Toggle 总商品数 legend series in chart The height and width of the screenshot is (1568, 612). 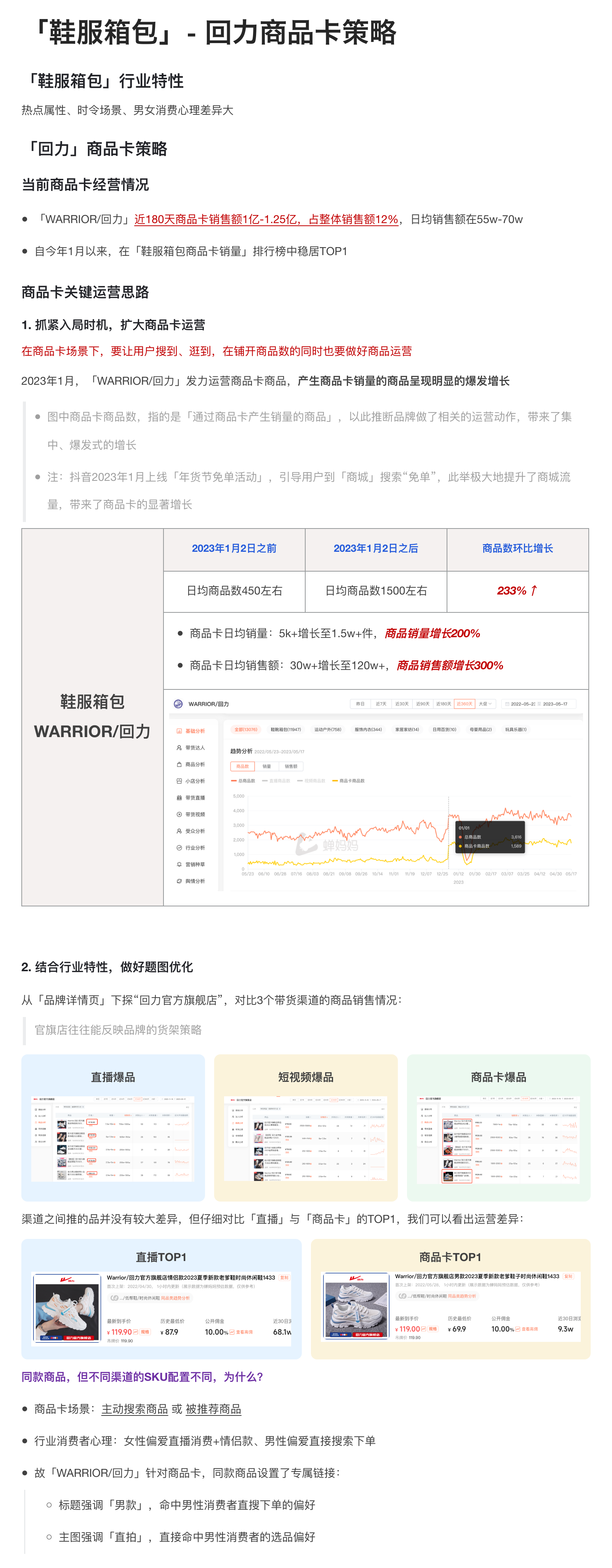(x=243, y=781)
